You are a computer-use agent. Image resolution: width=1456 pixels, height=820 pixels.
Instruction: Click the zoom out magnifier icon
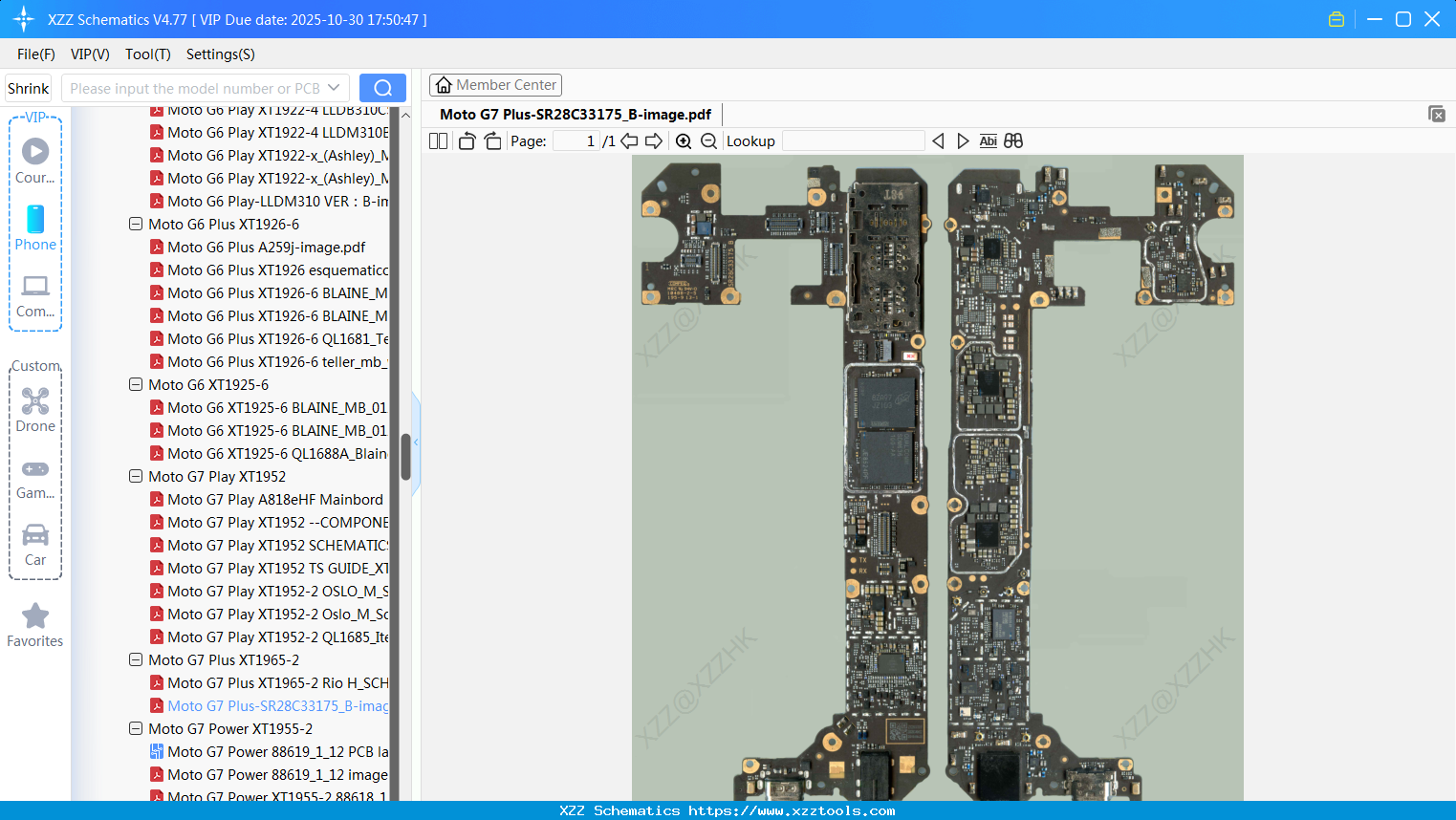tap(708, 141)
